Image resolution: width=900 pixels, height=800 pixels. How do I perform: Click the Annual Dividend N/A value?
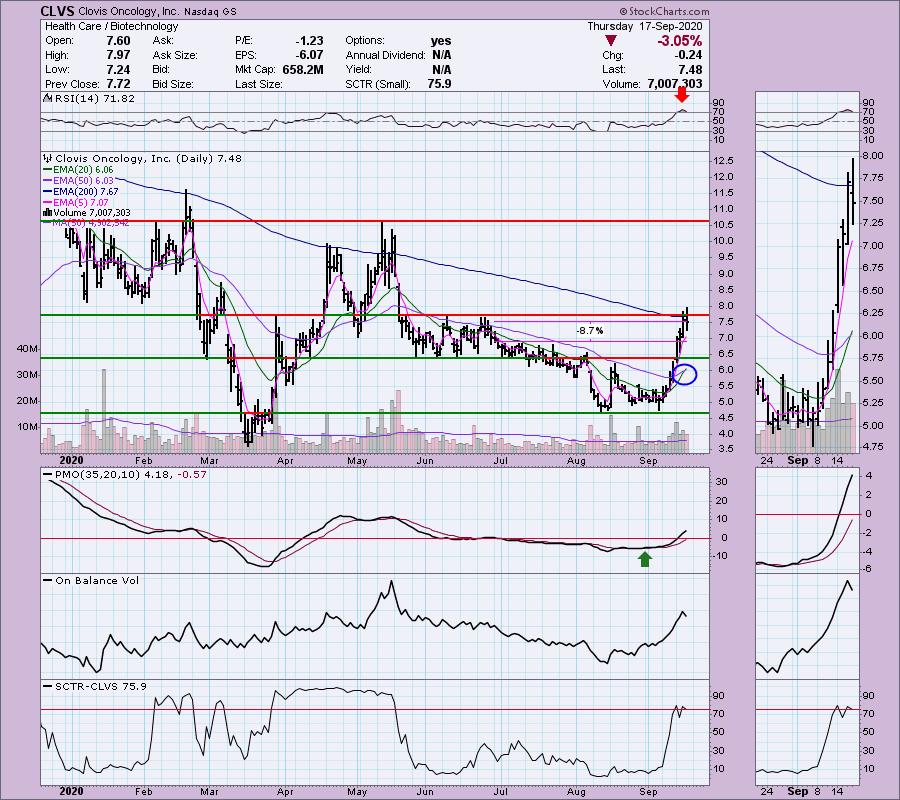(441, 55)
